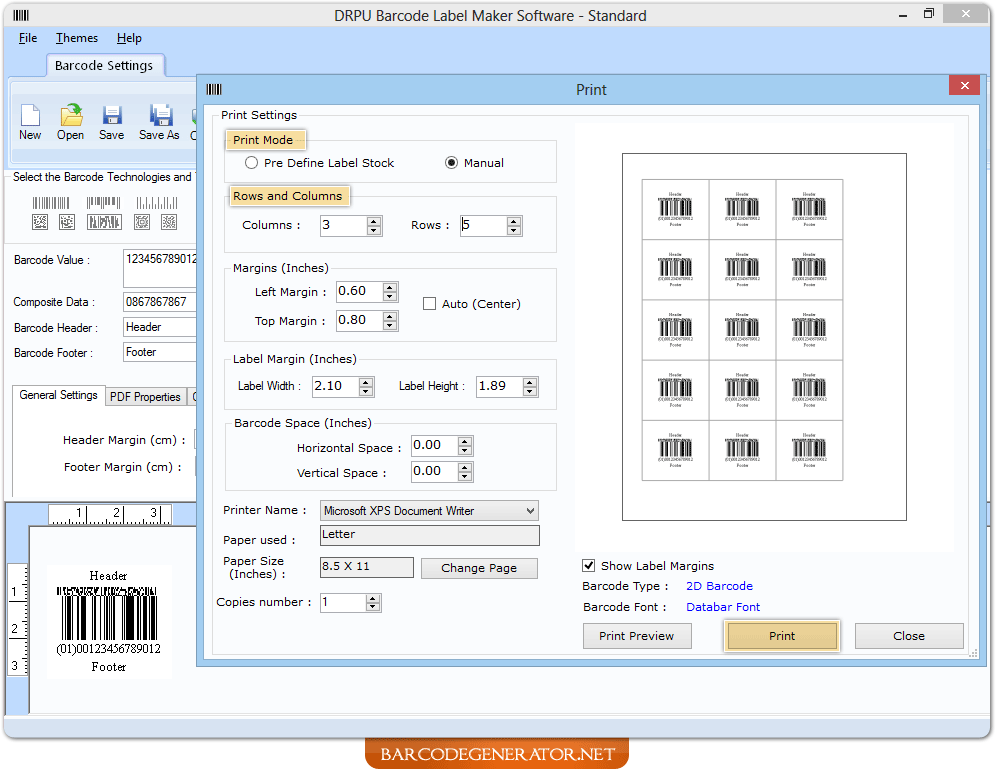
Task: Open the Printer Name dropdown
Action: point(530,511)
